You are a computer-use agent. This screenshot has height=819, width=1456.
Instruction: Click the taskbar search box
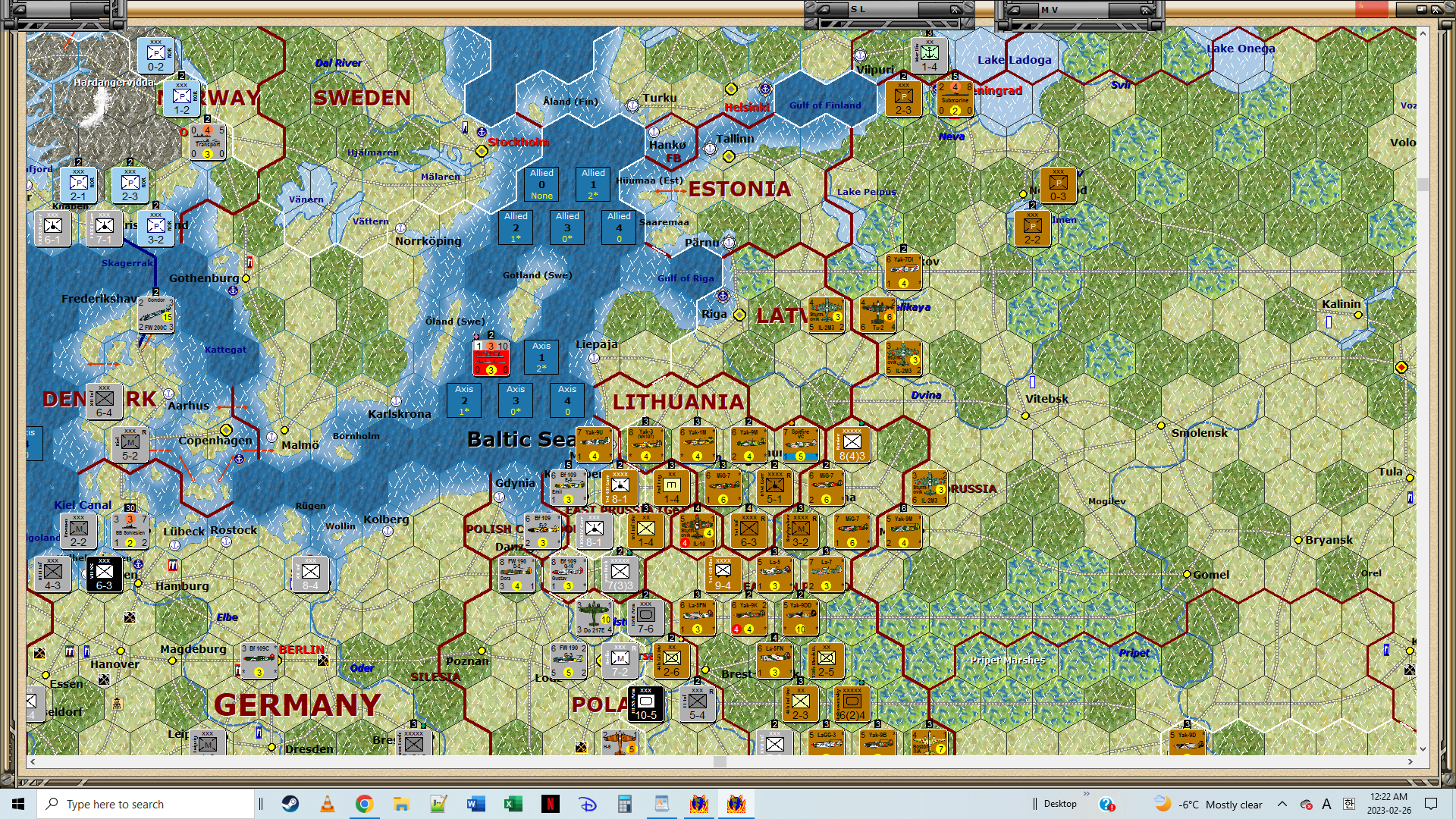(x=146, y=804)
